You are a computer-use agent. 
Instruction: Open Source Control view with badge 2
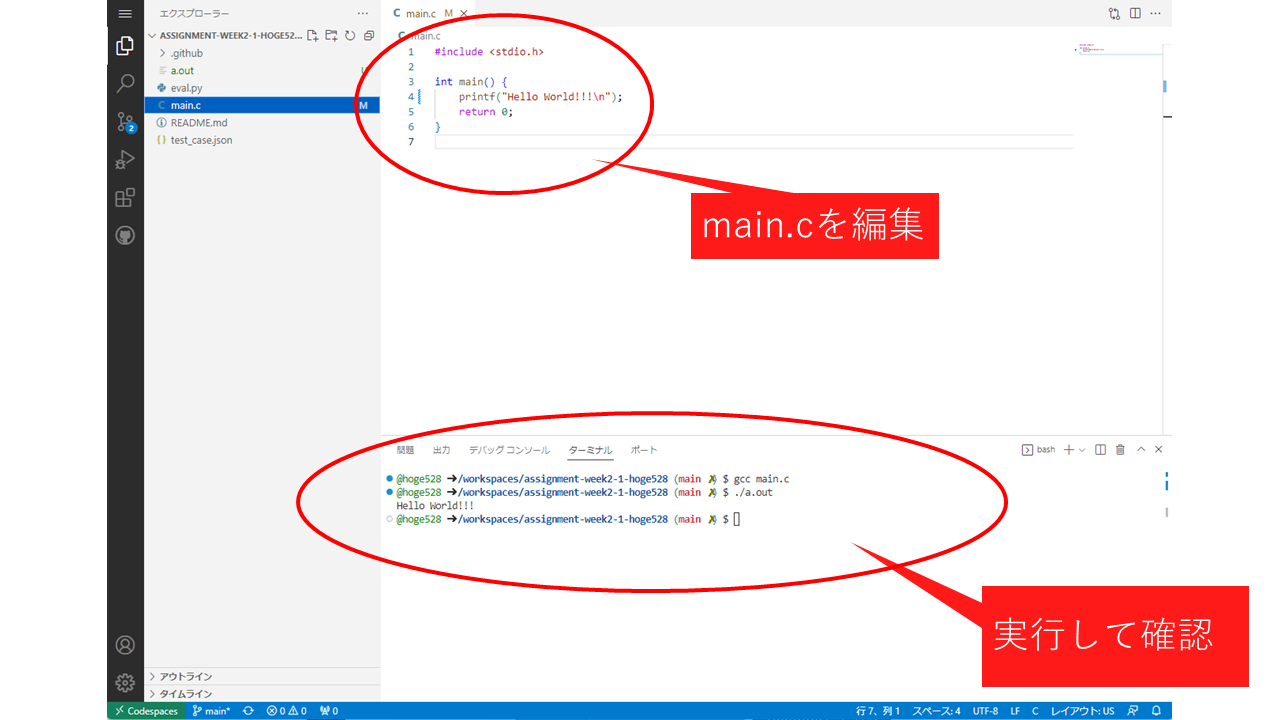(x=125, y=122)
